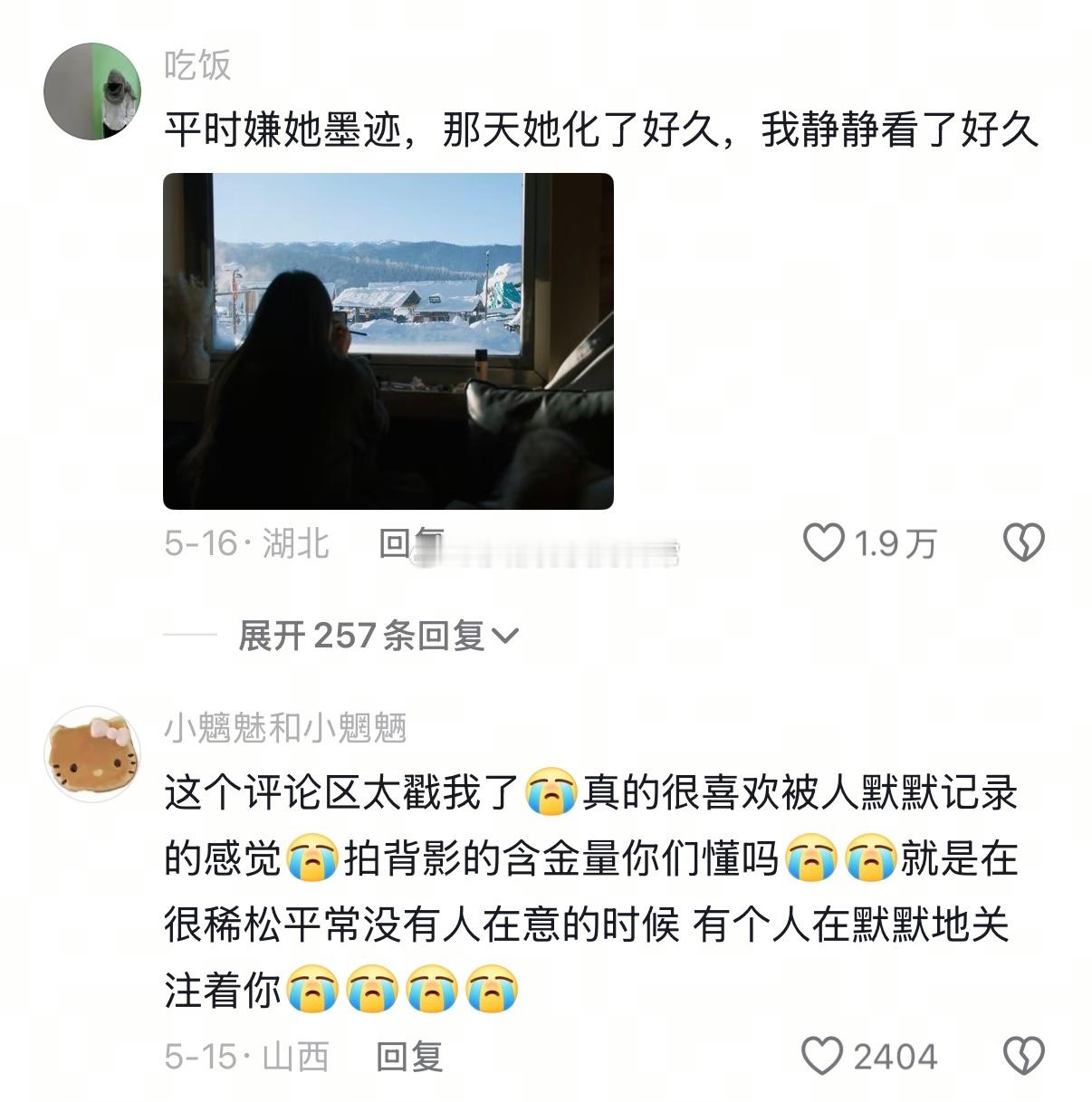Viewport: 1092px width, 1102px height.
Task: Like the comment from 吃饭
Action: click(x=824, y=543)
